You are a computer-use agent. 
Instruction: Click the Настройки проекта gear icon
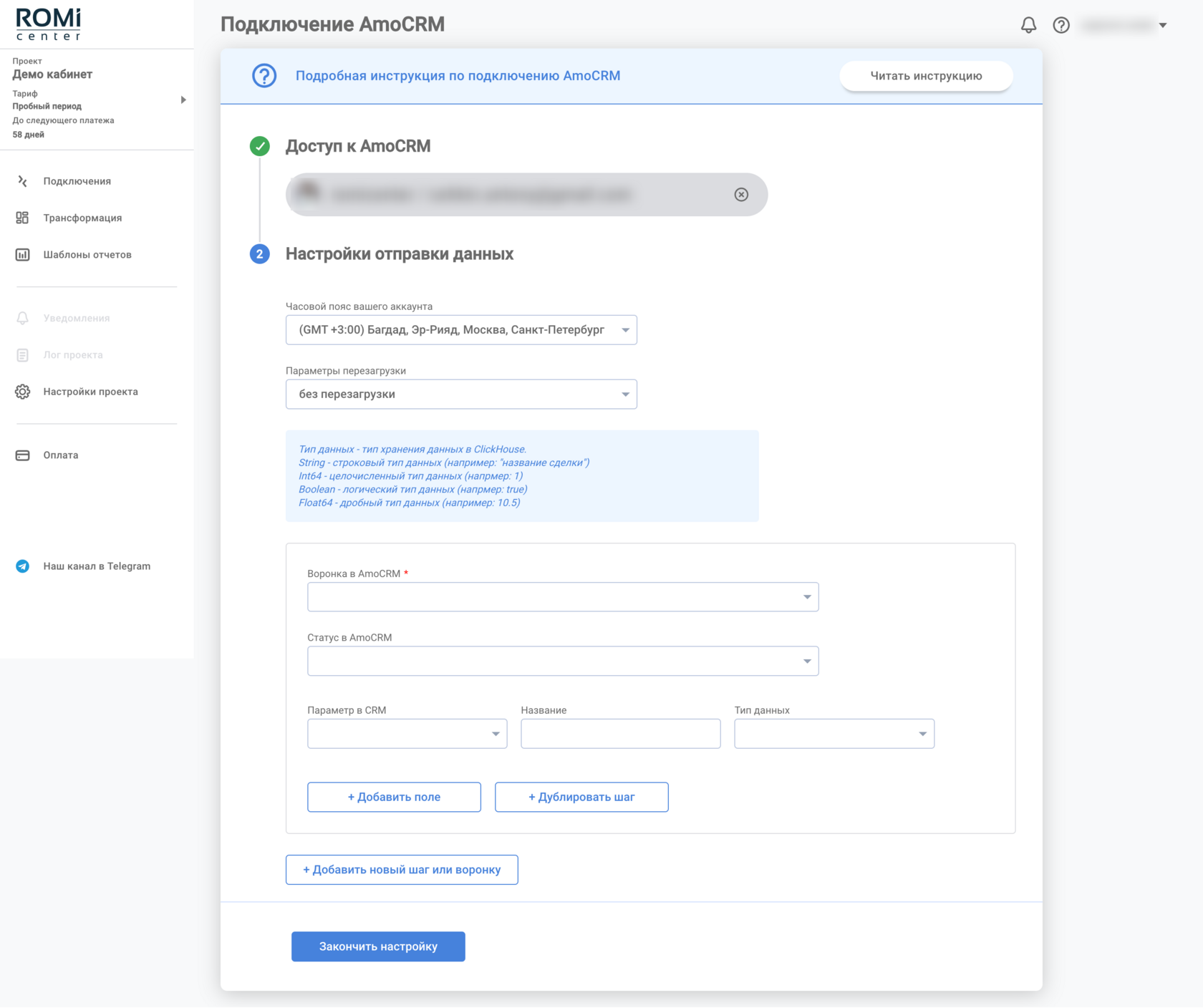coord(23,392)
